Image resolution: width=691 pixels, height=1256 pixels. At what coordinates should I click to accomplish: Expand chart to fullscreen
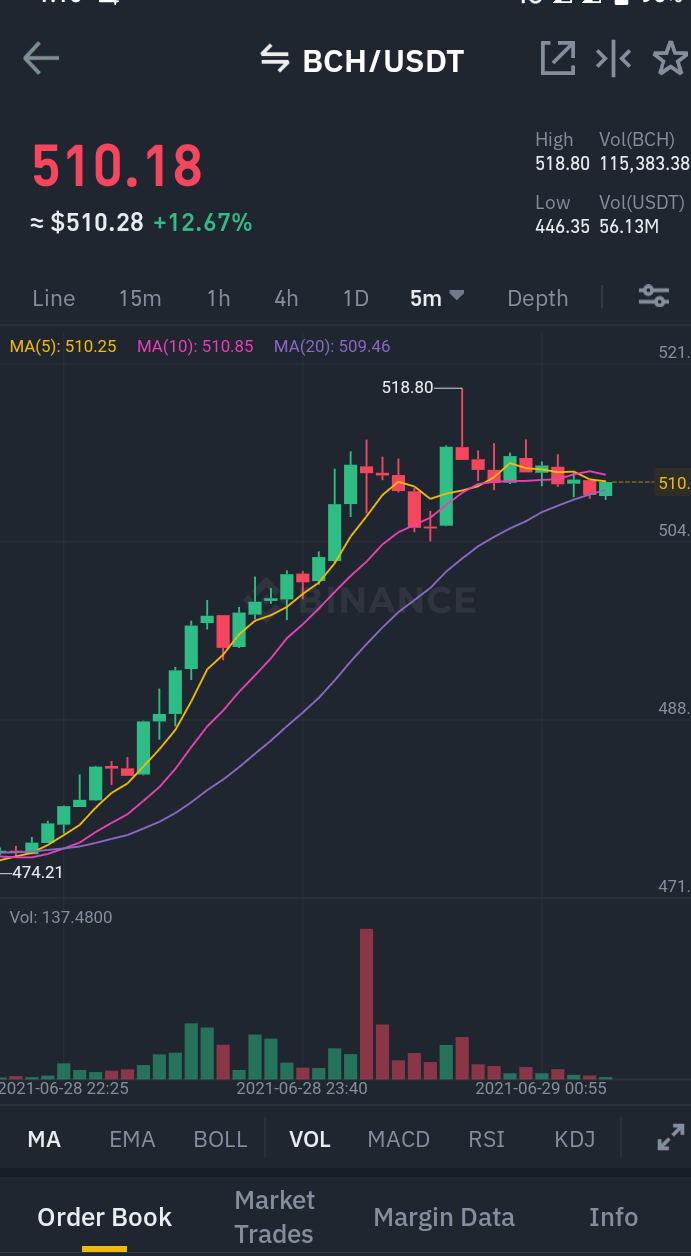point(670,1138)
